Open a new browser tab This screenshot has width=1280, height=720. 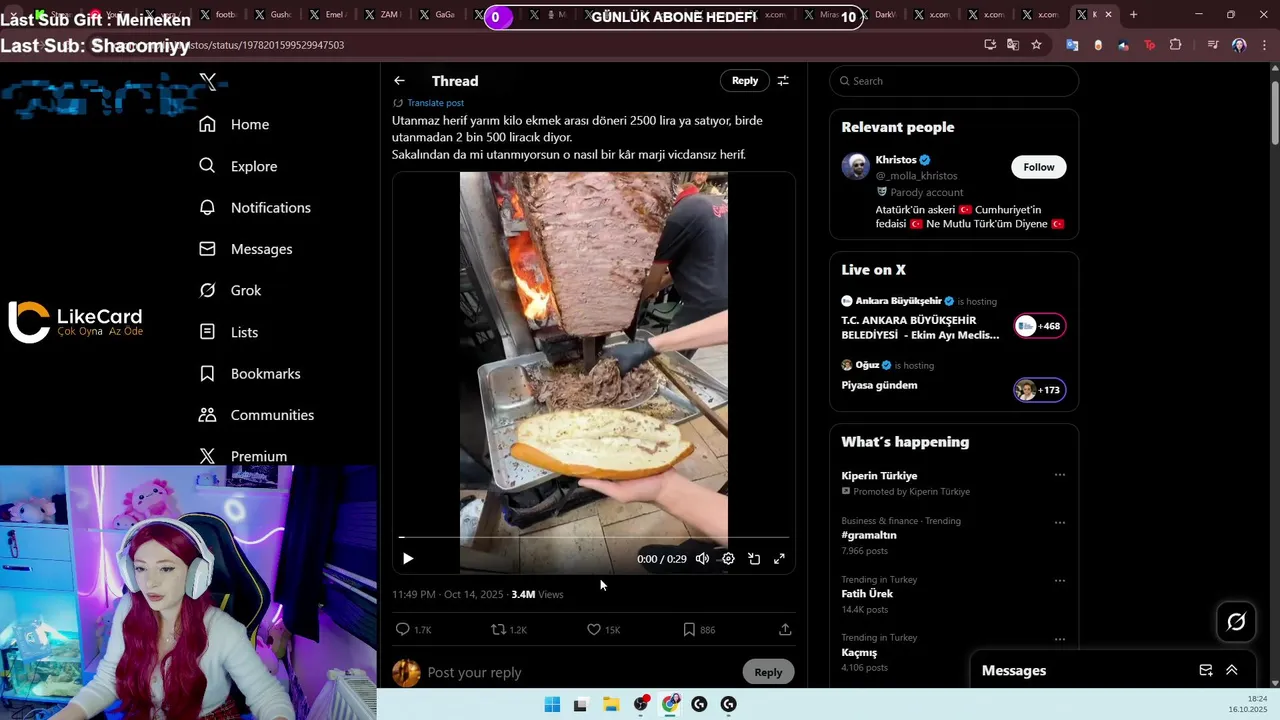tap(1133, 15)
